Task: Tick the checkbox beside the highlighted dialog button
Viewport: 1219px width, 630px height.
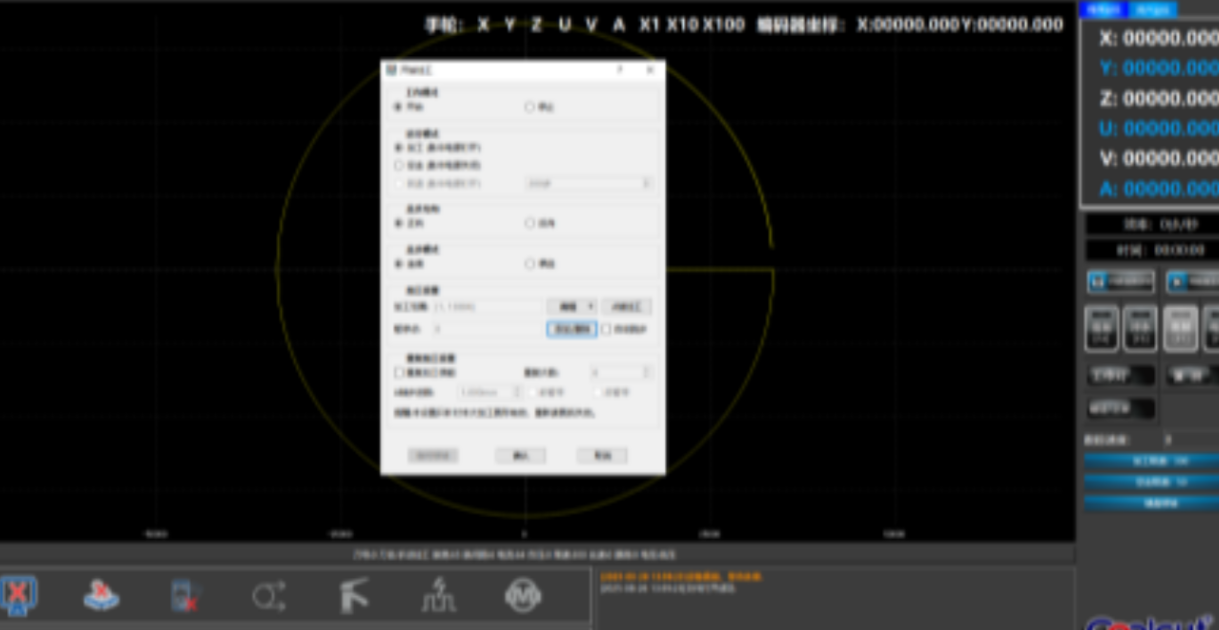Action: pos(607,329)
